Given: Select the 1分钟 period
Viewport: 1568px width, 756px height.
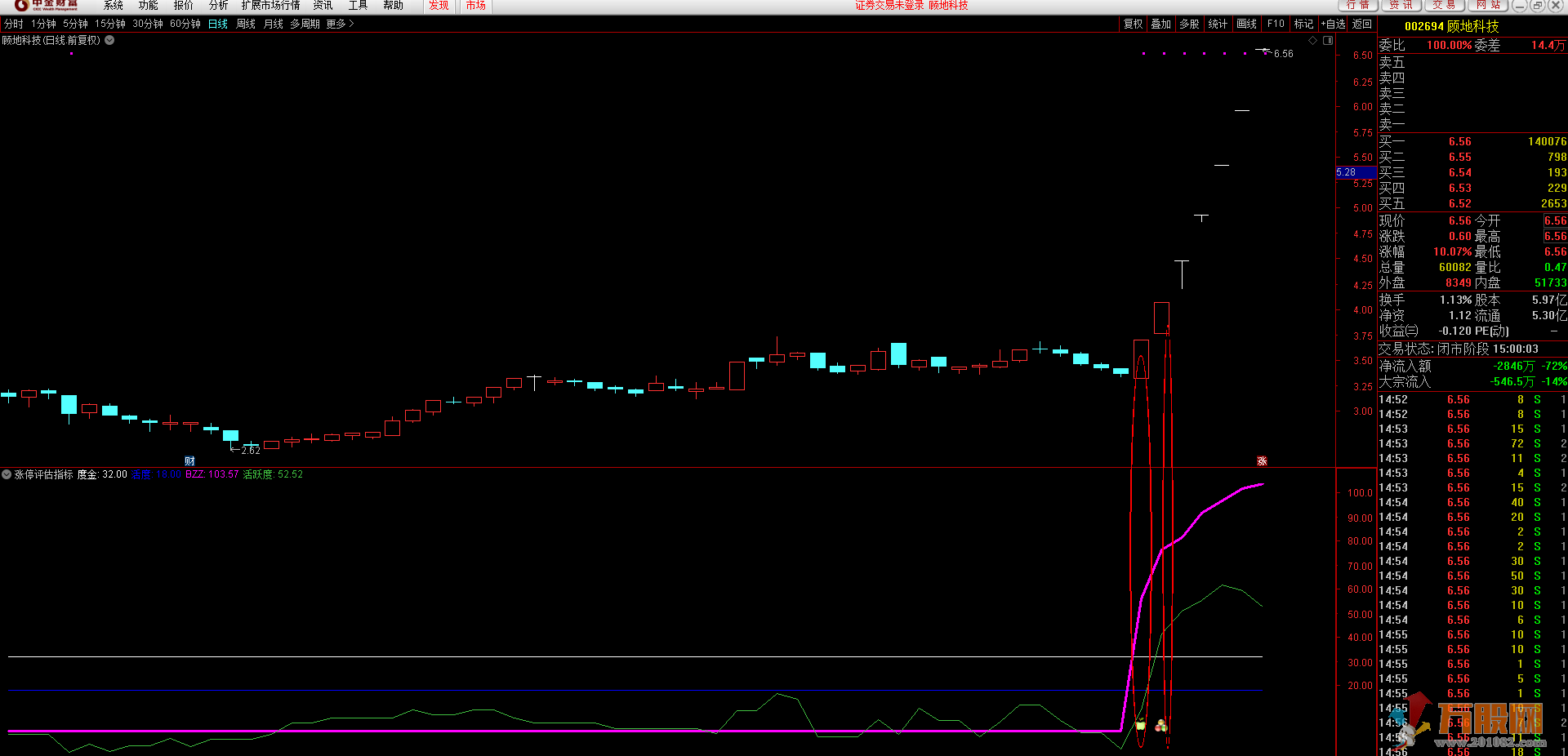Looking at the screenshot, I should [43, 24].
